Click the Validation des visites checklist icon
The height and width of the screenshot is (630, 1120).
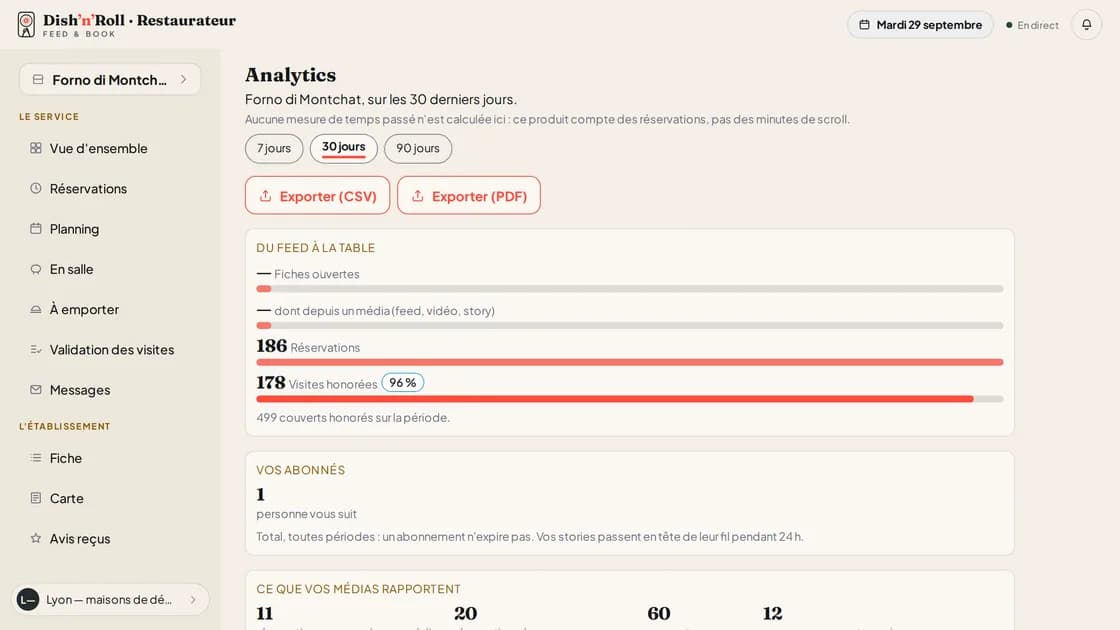(x=36, y=349)
